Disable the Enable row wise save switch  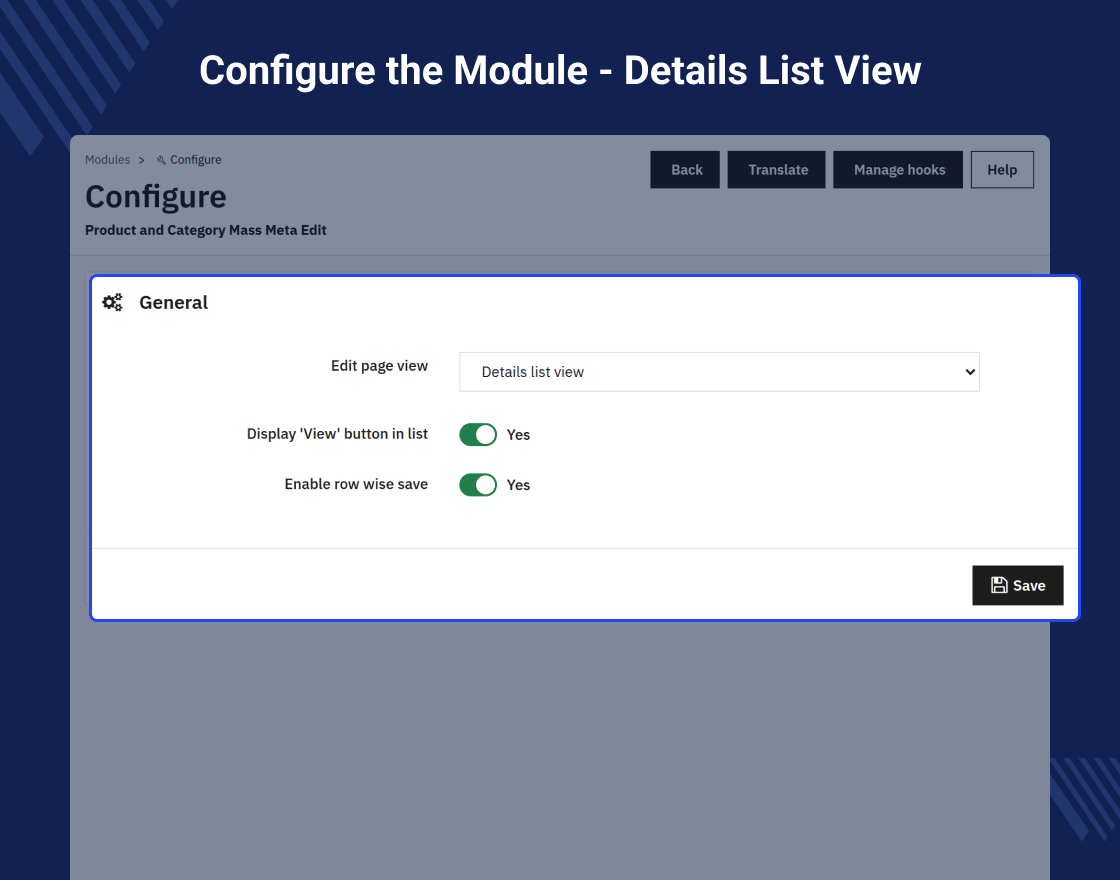tap(478, 484)
